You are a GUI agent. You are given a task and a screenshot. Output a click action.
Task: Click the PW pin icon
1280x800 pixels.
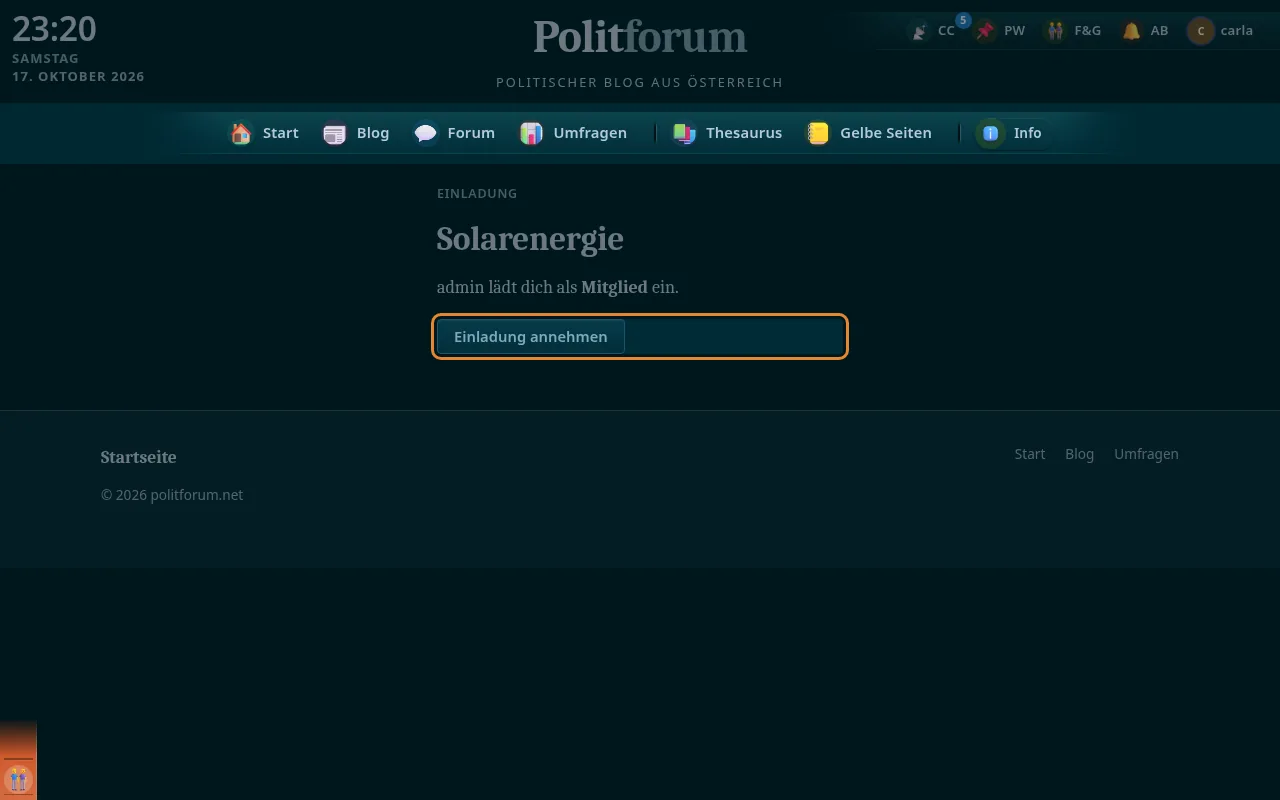[986, 31]
